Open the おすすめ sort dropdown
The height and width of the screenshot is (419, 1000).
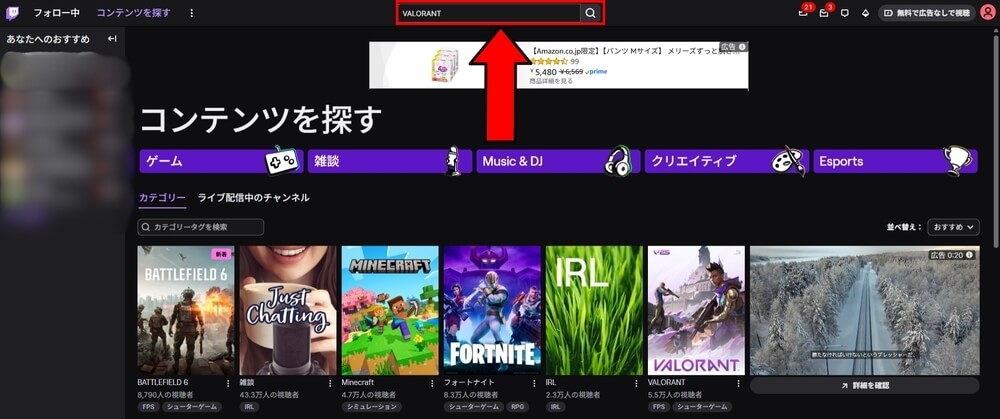click(x=953, y=227)
